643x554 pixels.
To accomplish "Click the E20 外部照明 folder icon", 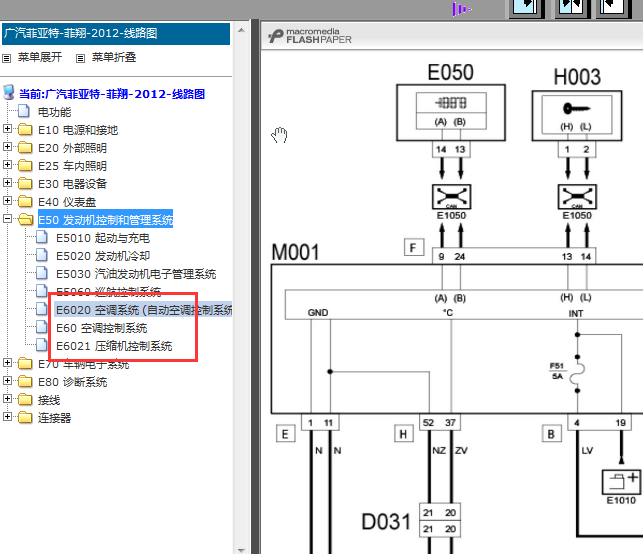I will point(25,147).
